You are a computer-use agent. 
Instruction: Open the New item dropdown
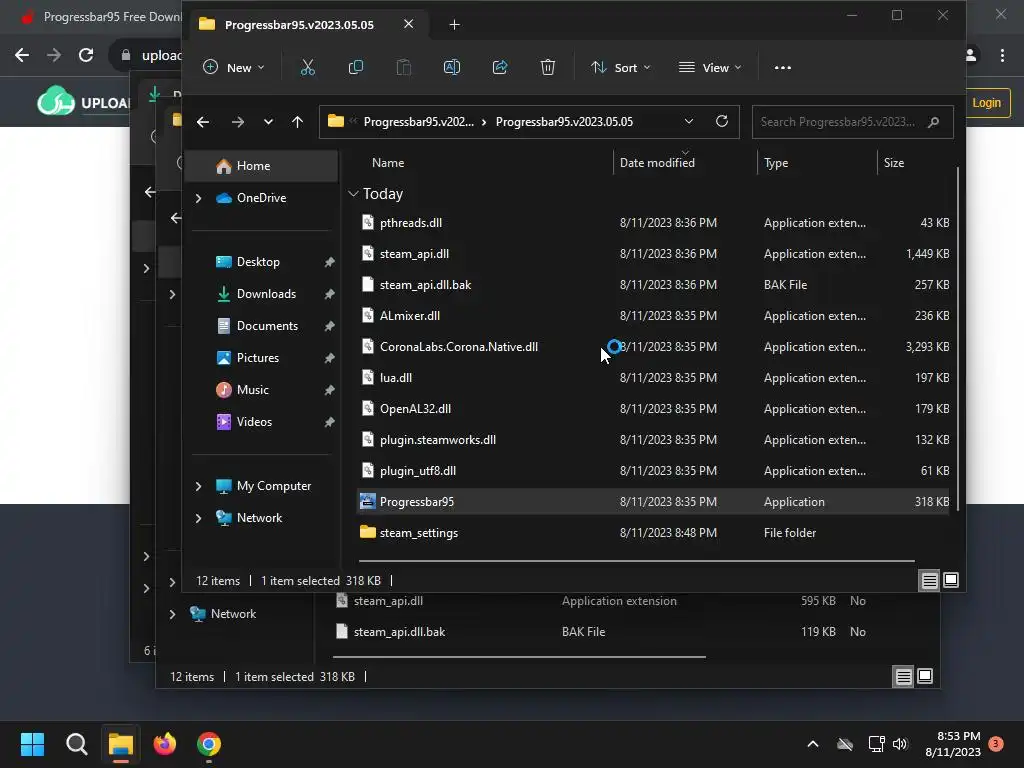tap(234, 67)
